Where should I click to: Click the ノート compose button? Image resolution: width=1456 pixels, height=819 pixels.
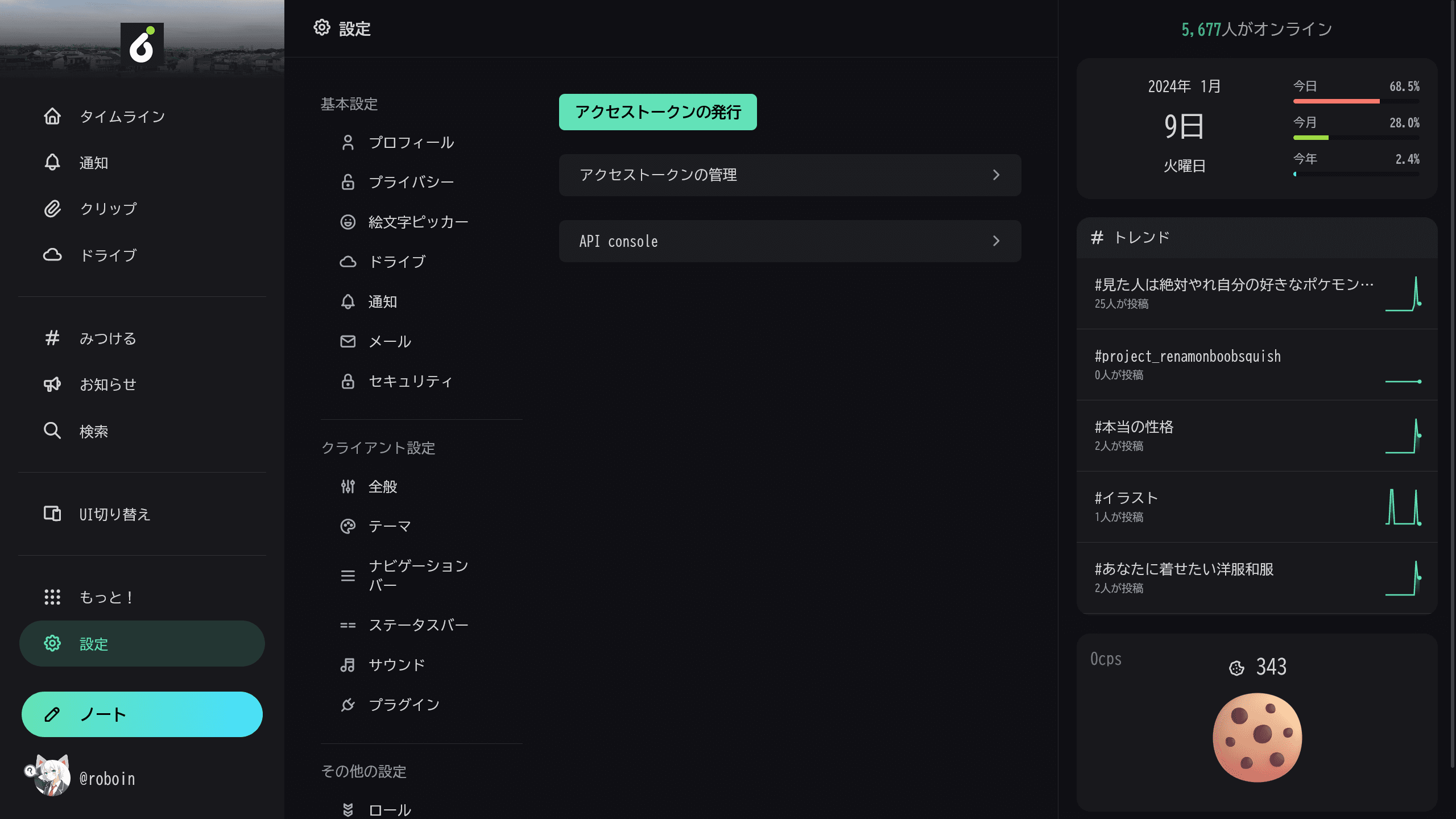click(x=142, y=714)
